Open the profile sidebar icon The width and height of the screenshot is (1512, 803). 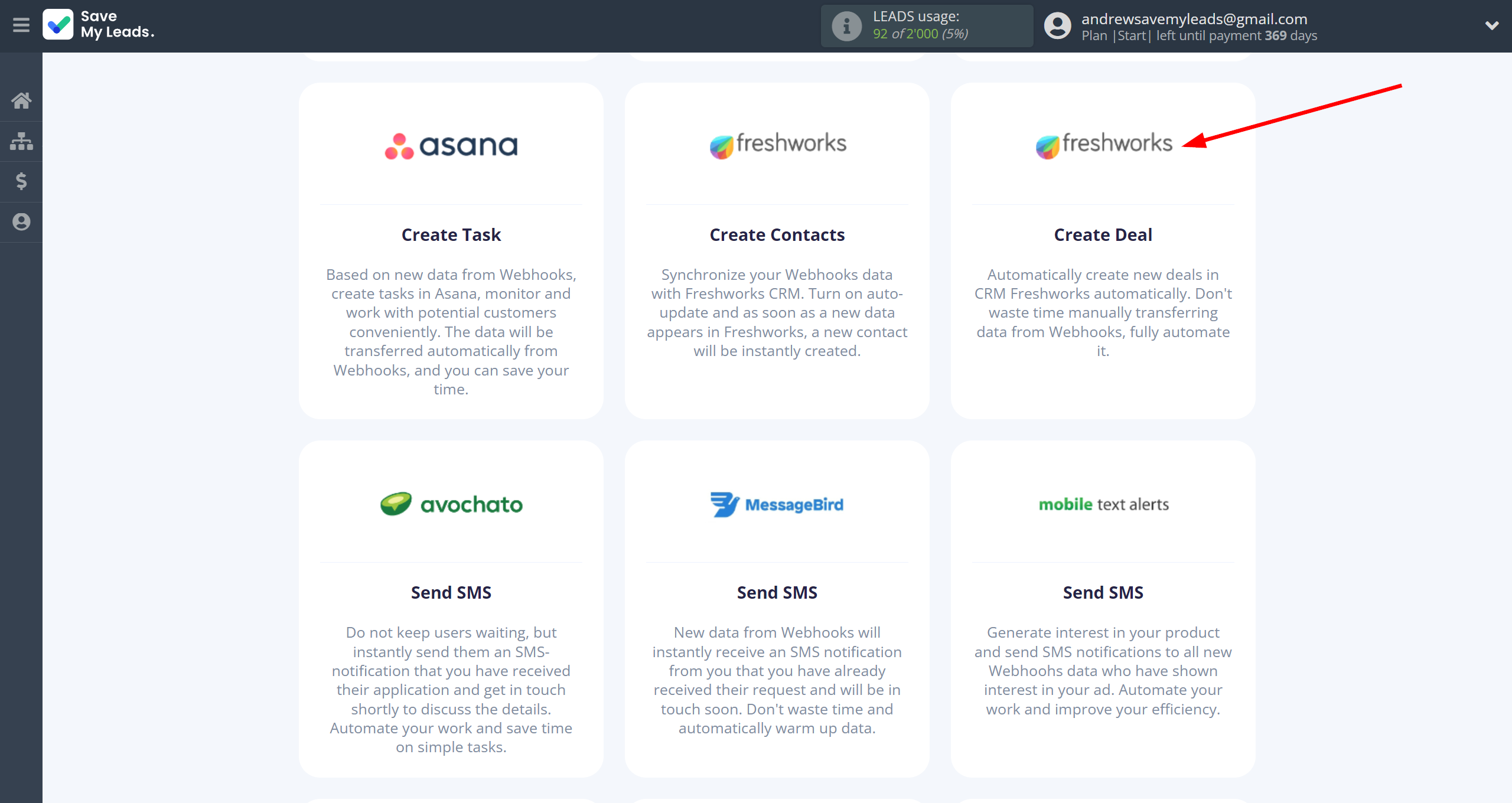pyautogui.click(x=21, y=222)
